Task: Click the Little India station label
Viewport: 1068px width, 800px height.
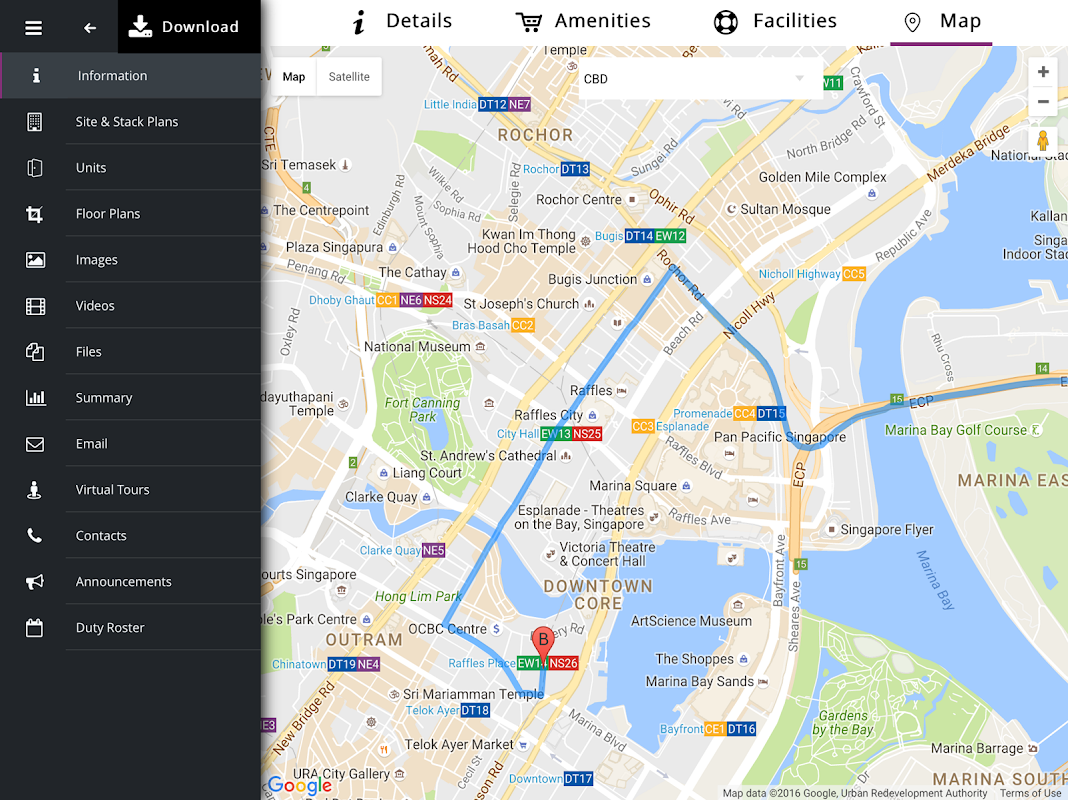Action: [x=450, y=104]
